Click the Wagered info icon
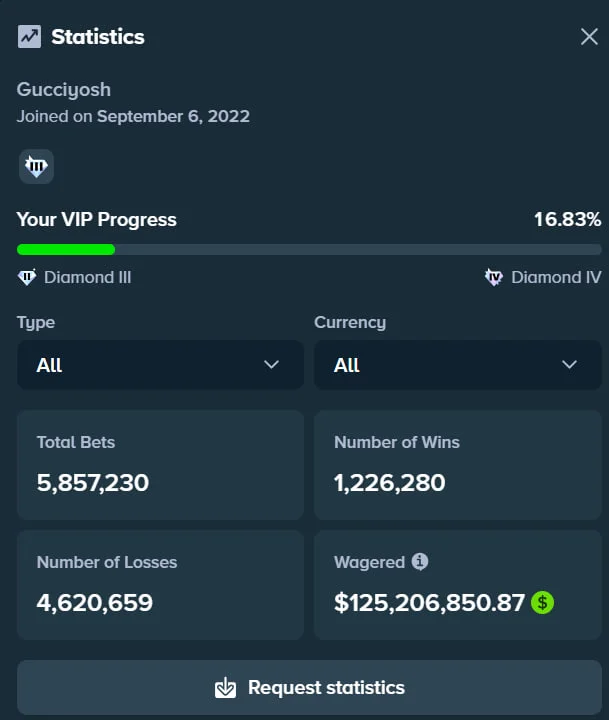 tap(420, 562)
